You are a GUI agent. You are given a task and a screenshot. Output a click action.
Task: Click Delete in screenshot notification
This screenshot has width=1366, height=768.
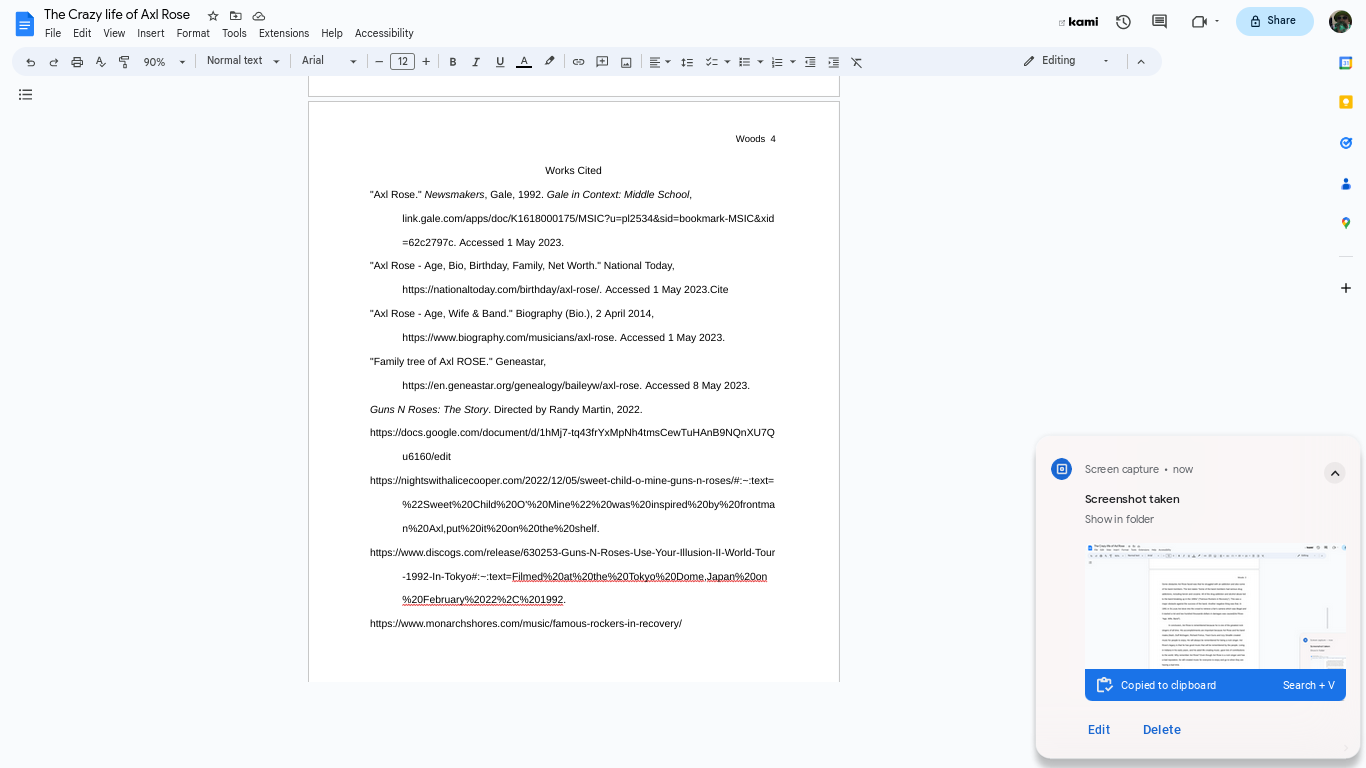tap(1162, 730)
